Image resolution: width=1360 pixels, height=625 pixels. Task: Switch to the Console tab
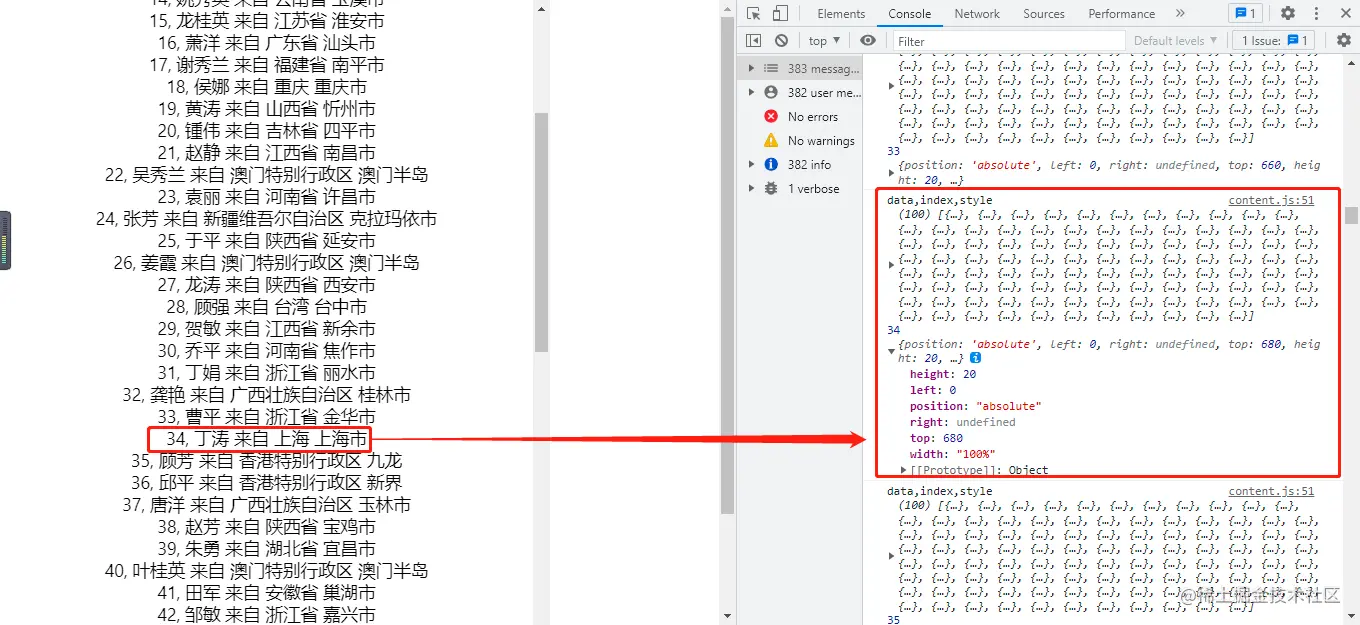click(909, 14)
